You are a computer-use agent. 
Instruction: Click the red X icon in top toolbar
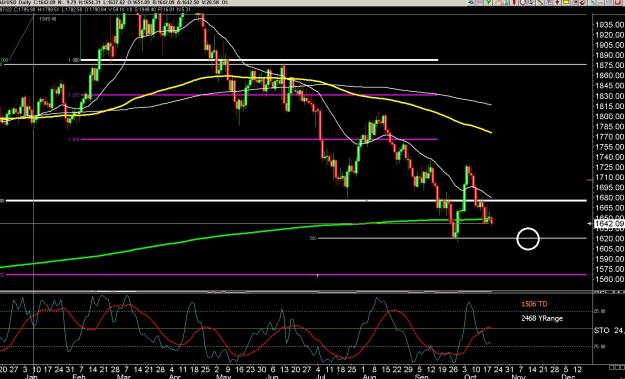pos(616,2)
